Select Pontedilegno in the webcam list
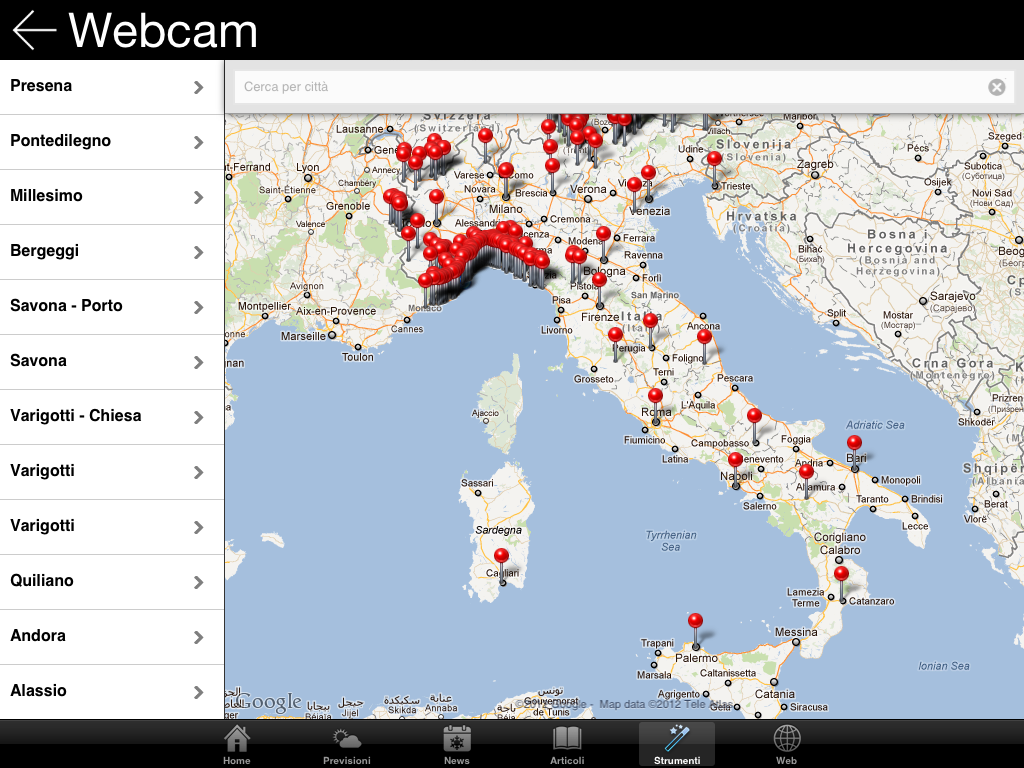 (112, 142)
